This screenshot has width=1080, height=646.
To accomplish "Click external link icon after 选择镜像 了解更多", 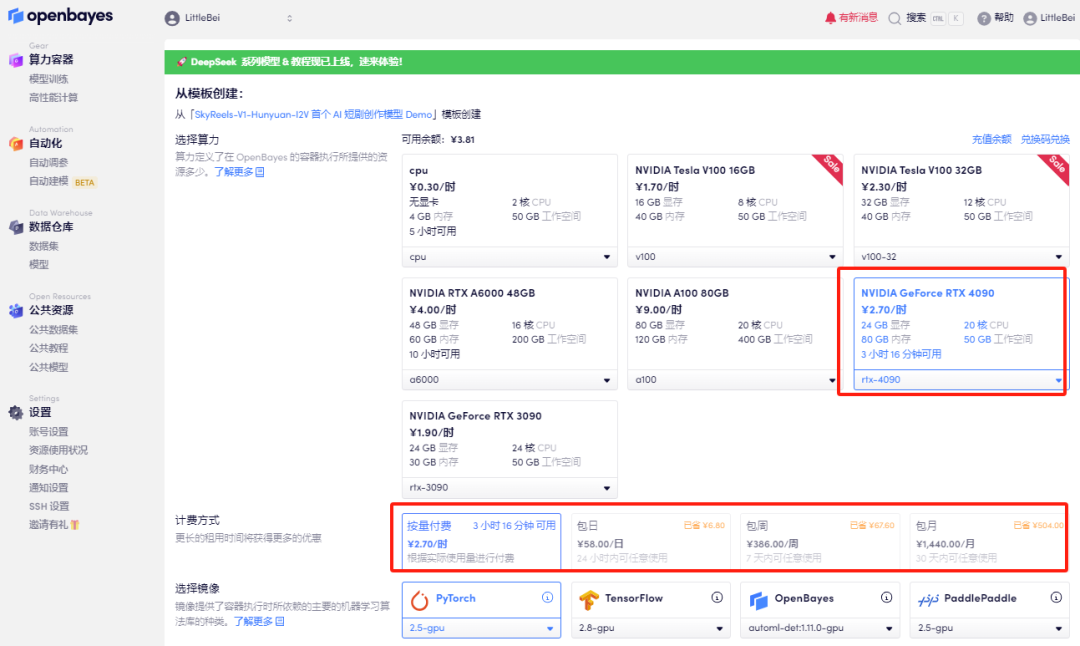I will point(280,621).
